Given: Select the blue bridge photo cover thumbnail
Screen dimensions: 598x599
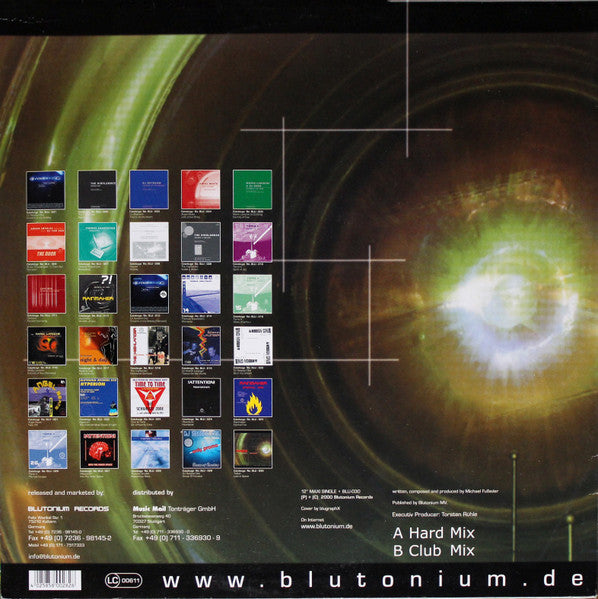Looking at the screenshot, I should [x=201, y=294].
